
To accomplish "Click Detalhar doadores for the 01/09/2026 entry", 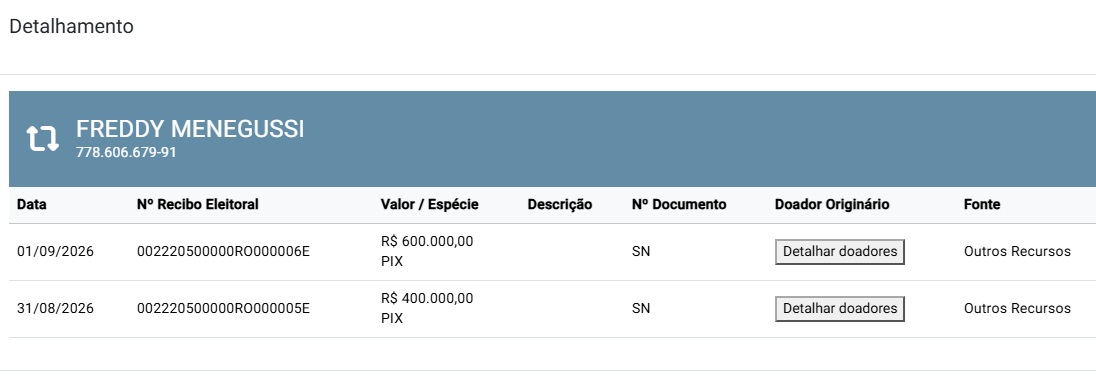I will point(839,252).
